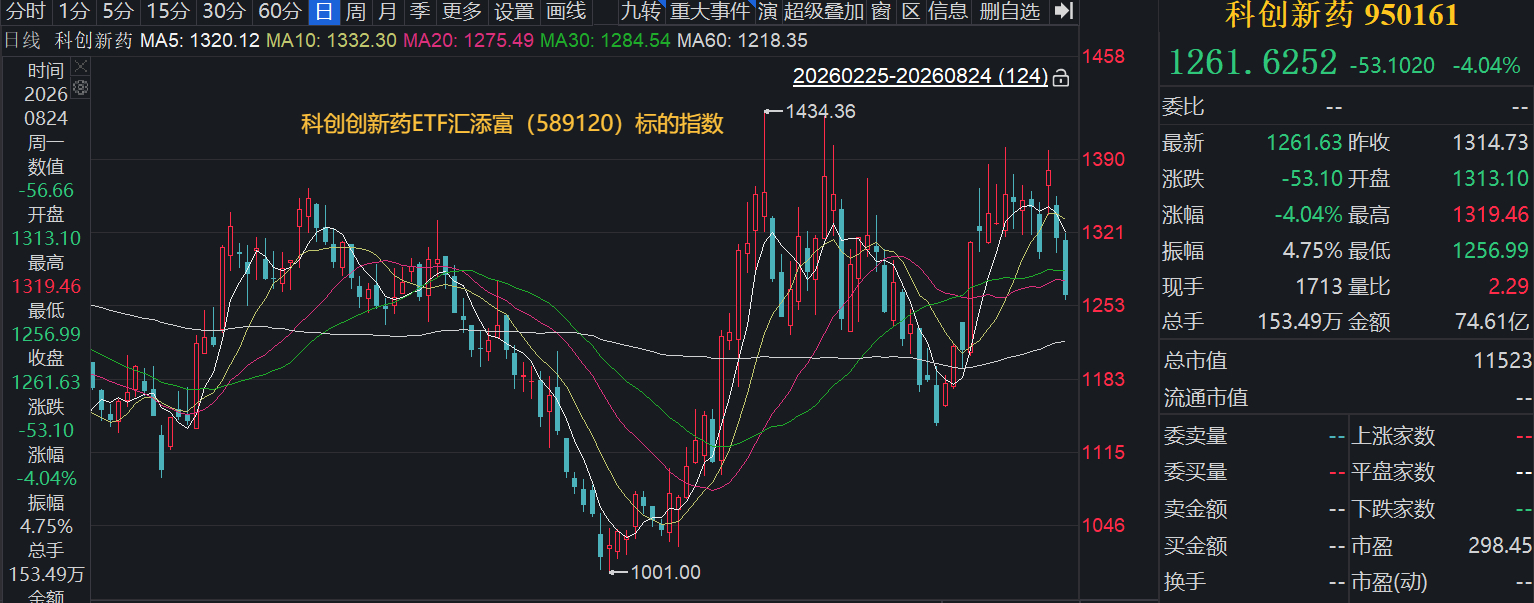Screen dimensions: 1534x603
Task: Select the 日 daily period tab
Action: click(x=323, y=12)
